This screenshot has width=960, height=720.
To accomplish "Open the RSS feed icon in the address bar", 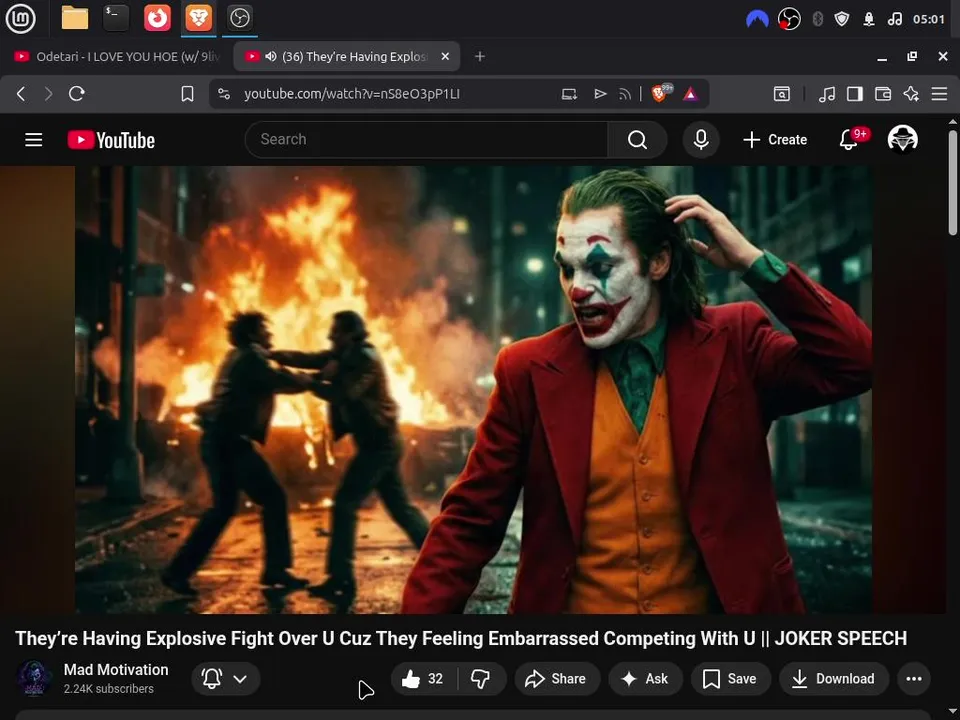I will click(x=624, y=94).
